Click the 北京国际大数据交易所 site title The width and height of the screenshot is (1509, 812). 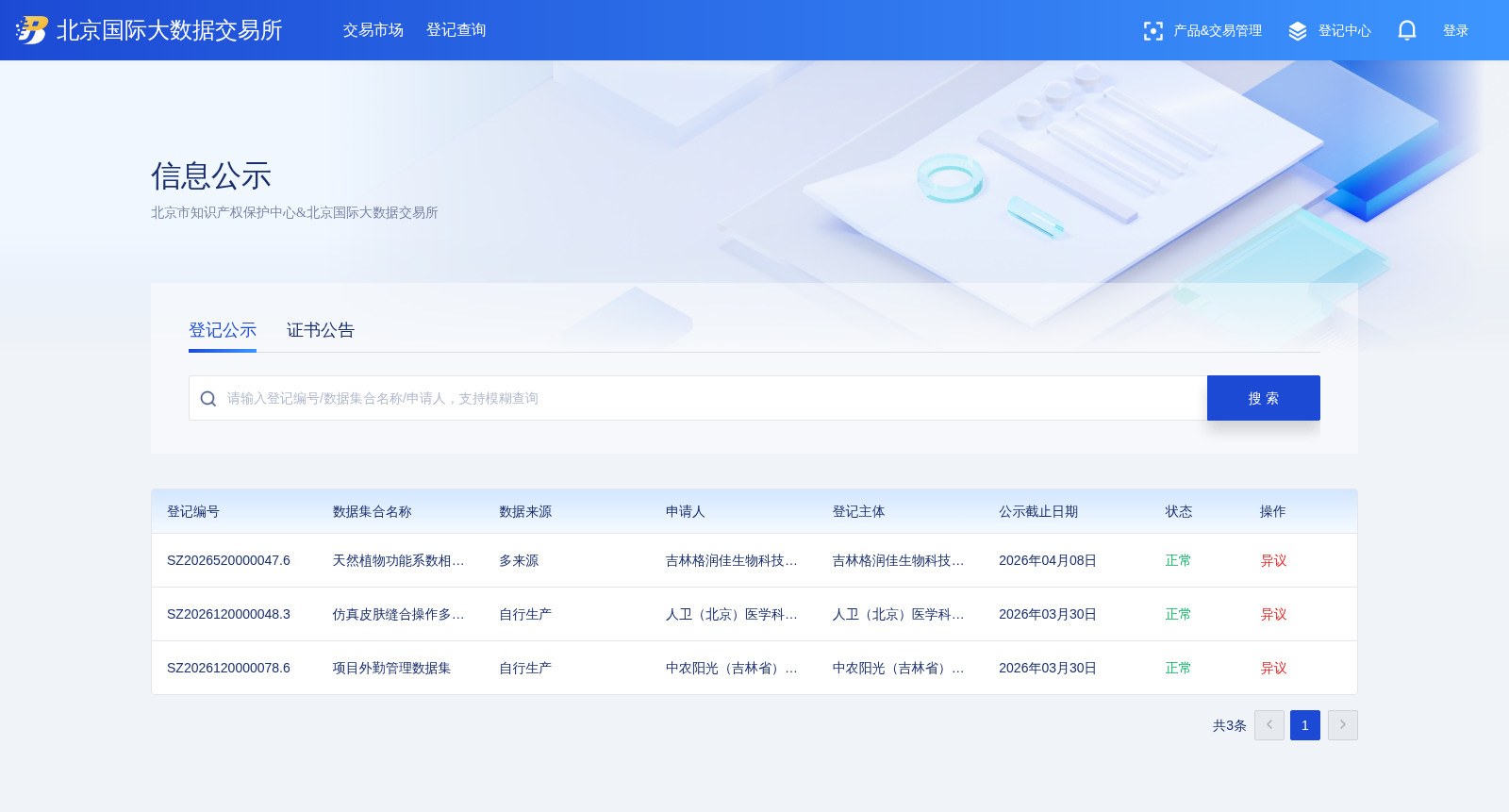(x=170, y=30)
